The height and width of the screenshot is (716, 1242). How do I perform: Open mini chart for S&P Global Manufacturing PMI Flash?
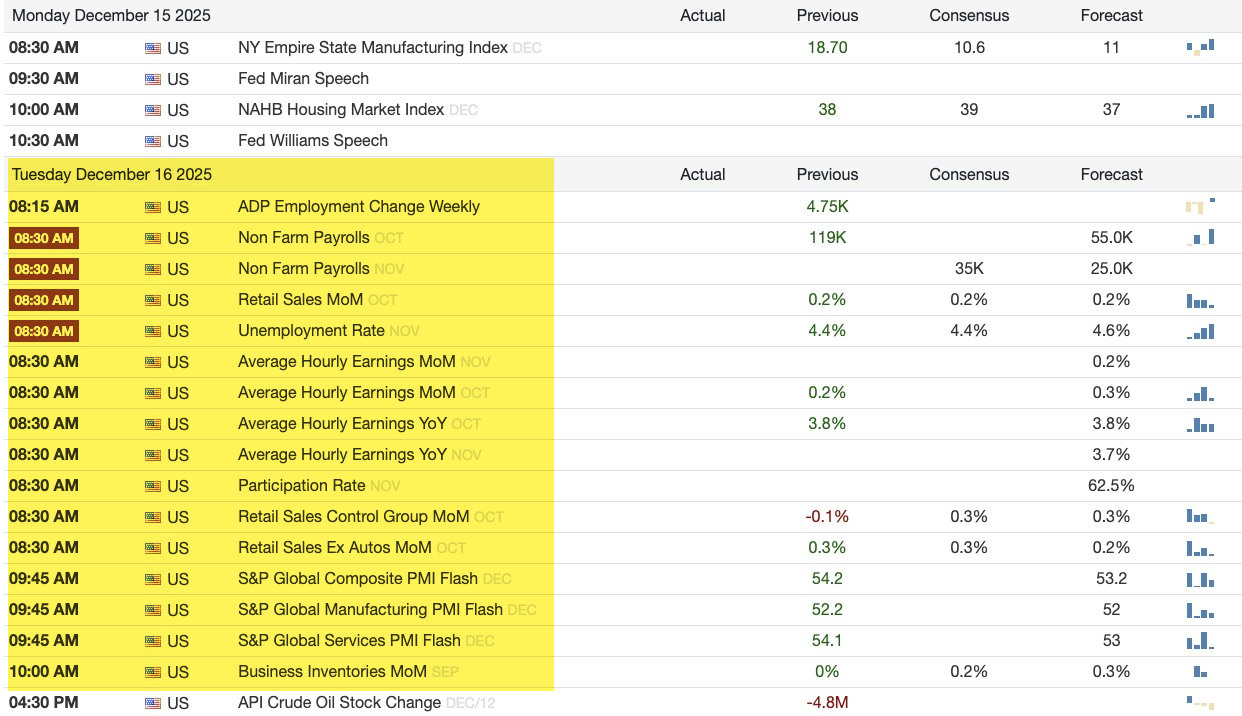(x=1200, y=610)
